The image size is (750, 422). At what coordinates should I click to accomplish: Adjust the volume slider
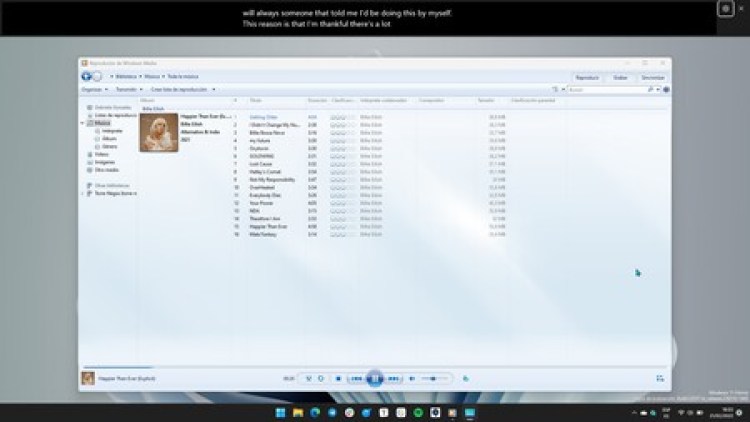(434, 378)
